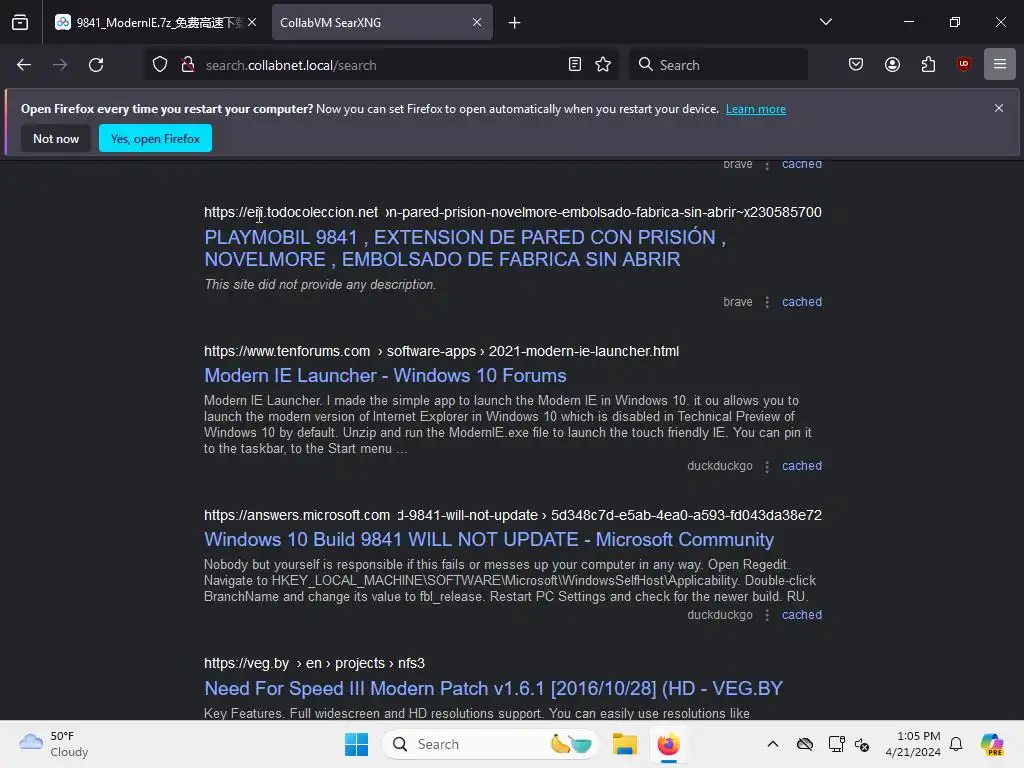Image resolution: width=1024 pixels, height=768 pixels.
Task: Click brave engine label on PLAYMOBIL result
Action: tap(737, 302)
